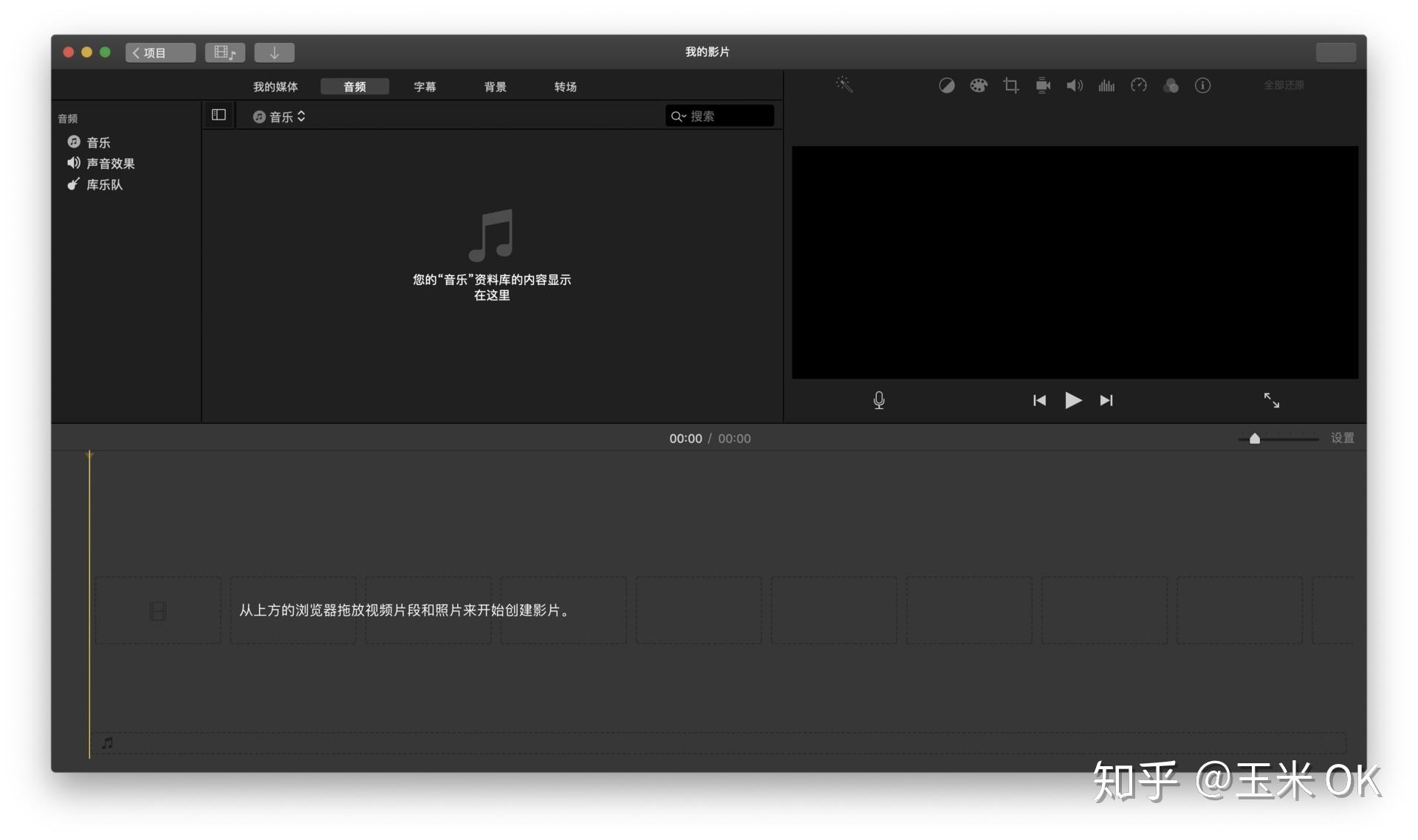Click the magic wand auto-enhance icon
The height and width of the screenshot is (840, 1418).
coord(844,85)
